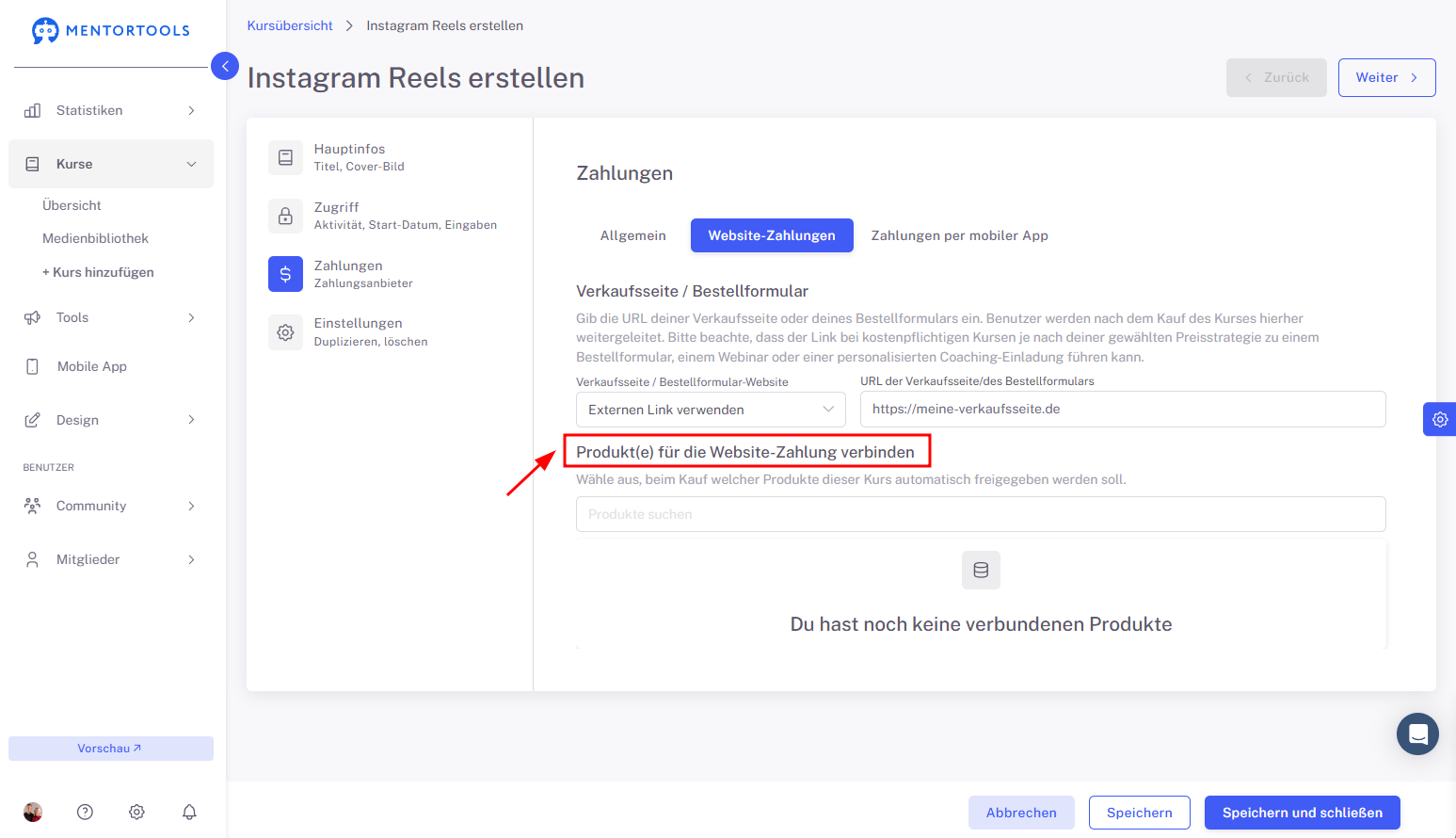Switch to Zahlungen per mobiler App tab
Viewport: 1456px width, 838px height.
coord(959,235)
